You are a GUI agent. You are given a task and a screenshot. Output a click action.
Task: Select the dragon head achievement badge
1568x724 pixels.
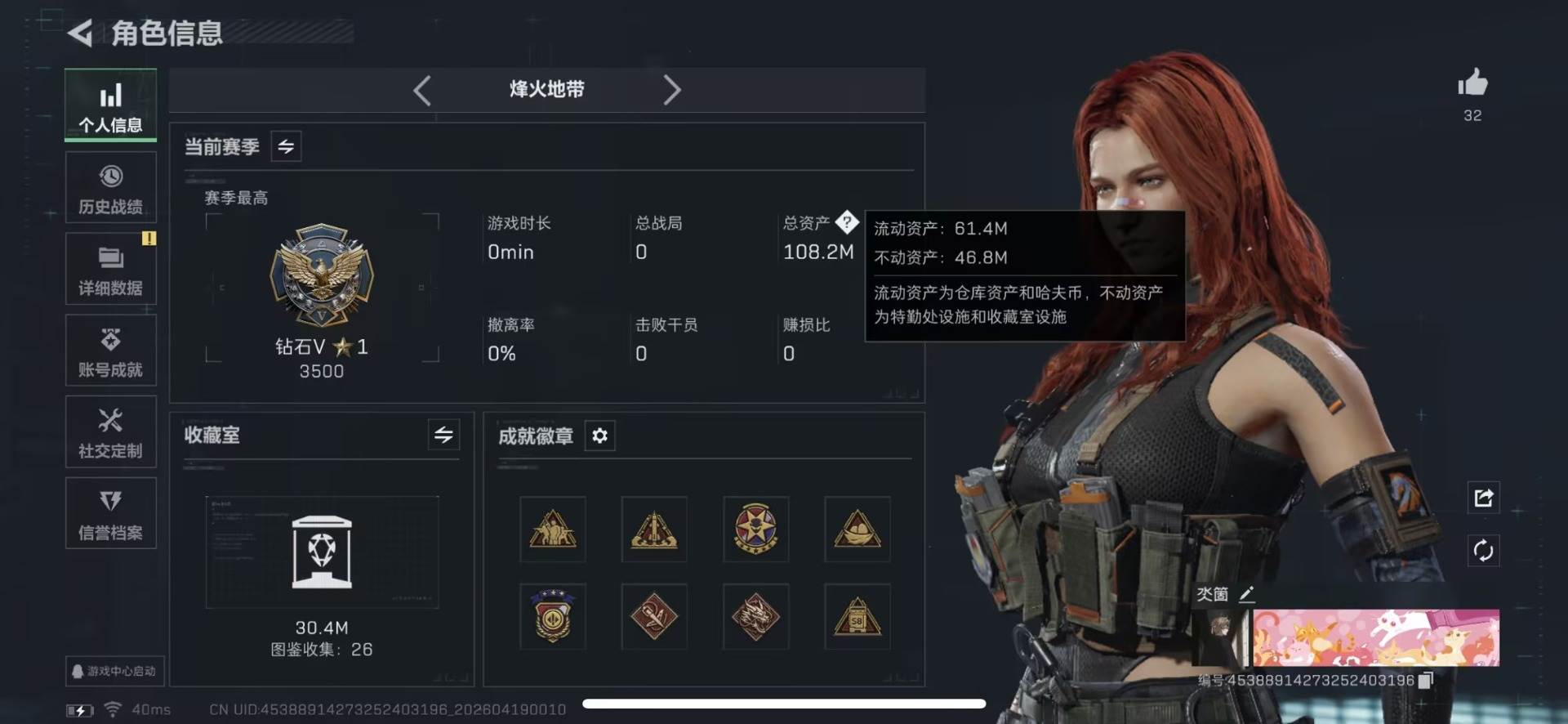(755, 617)
